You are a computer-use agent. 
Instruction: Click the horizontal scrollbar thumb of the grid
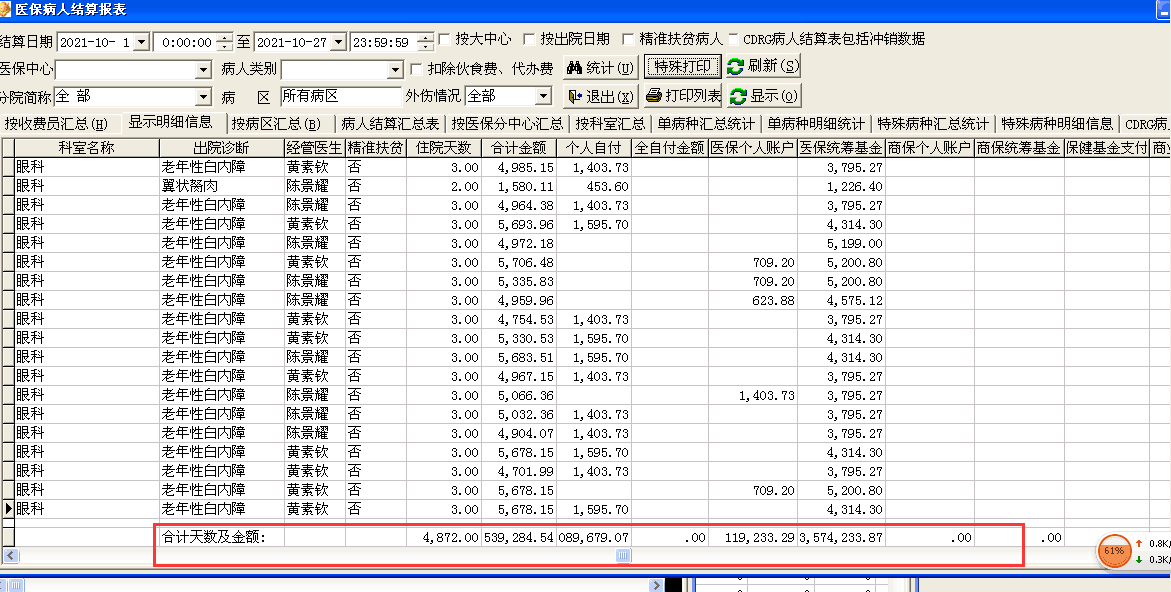coord(624,555)
